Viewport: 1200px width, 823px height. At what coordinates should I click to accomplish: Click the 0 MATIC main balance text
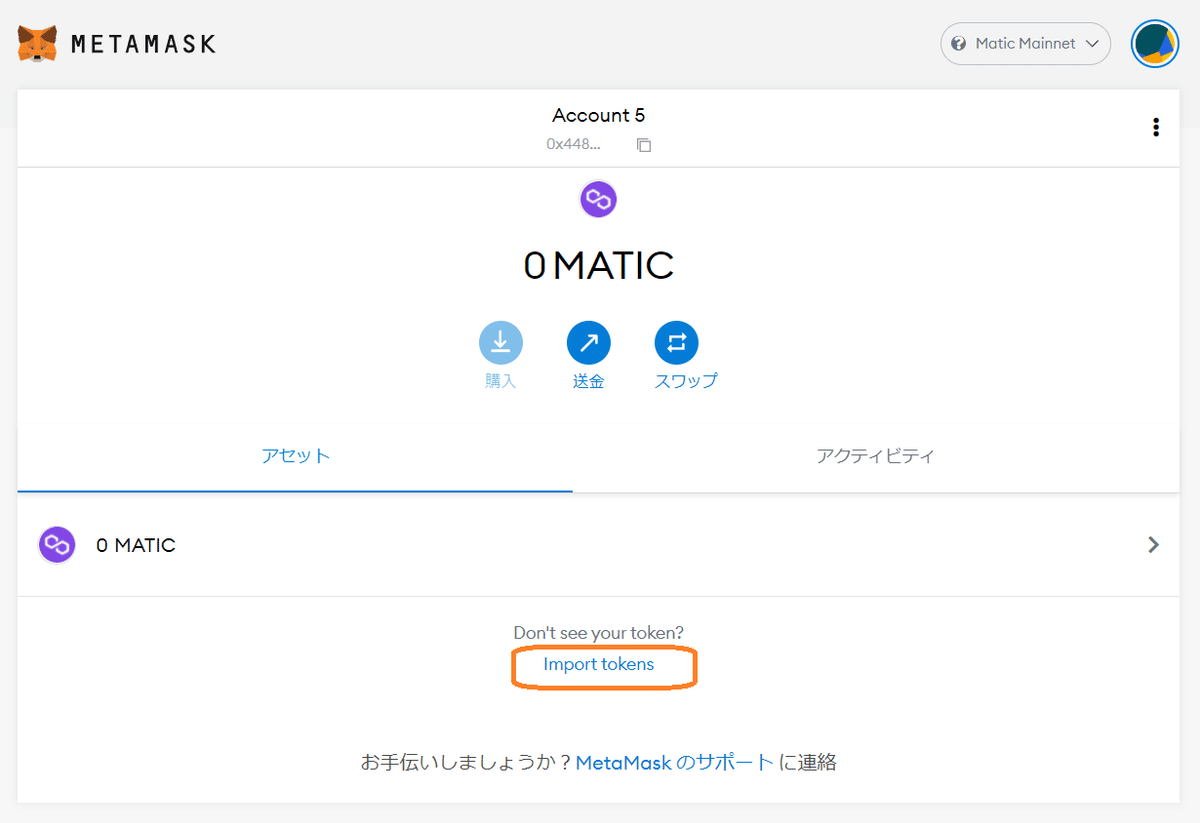pos(598,265)
